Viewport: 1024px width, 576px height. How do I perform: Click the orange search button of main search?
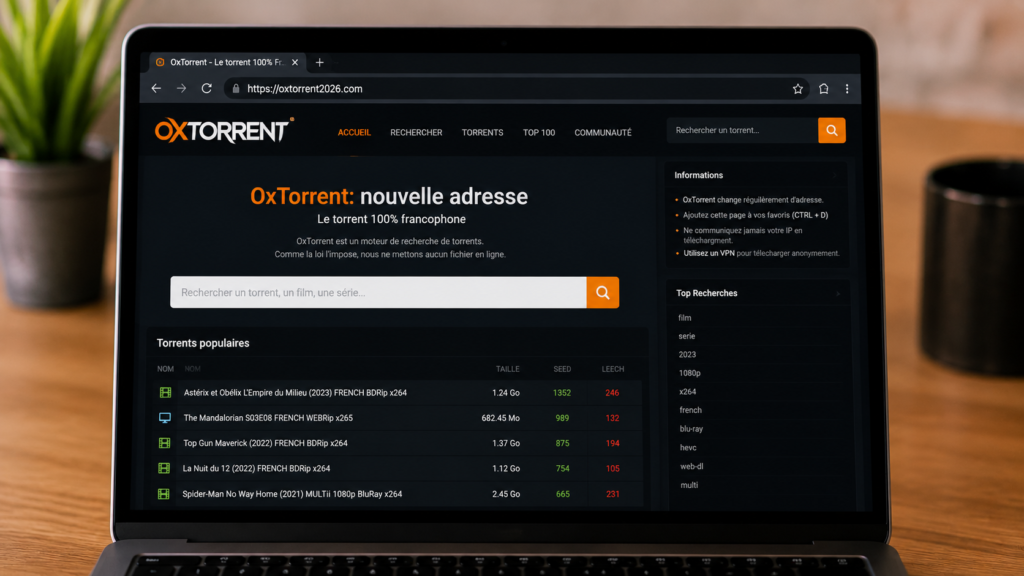click(603, 293)
